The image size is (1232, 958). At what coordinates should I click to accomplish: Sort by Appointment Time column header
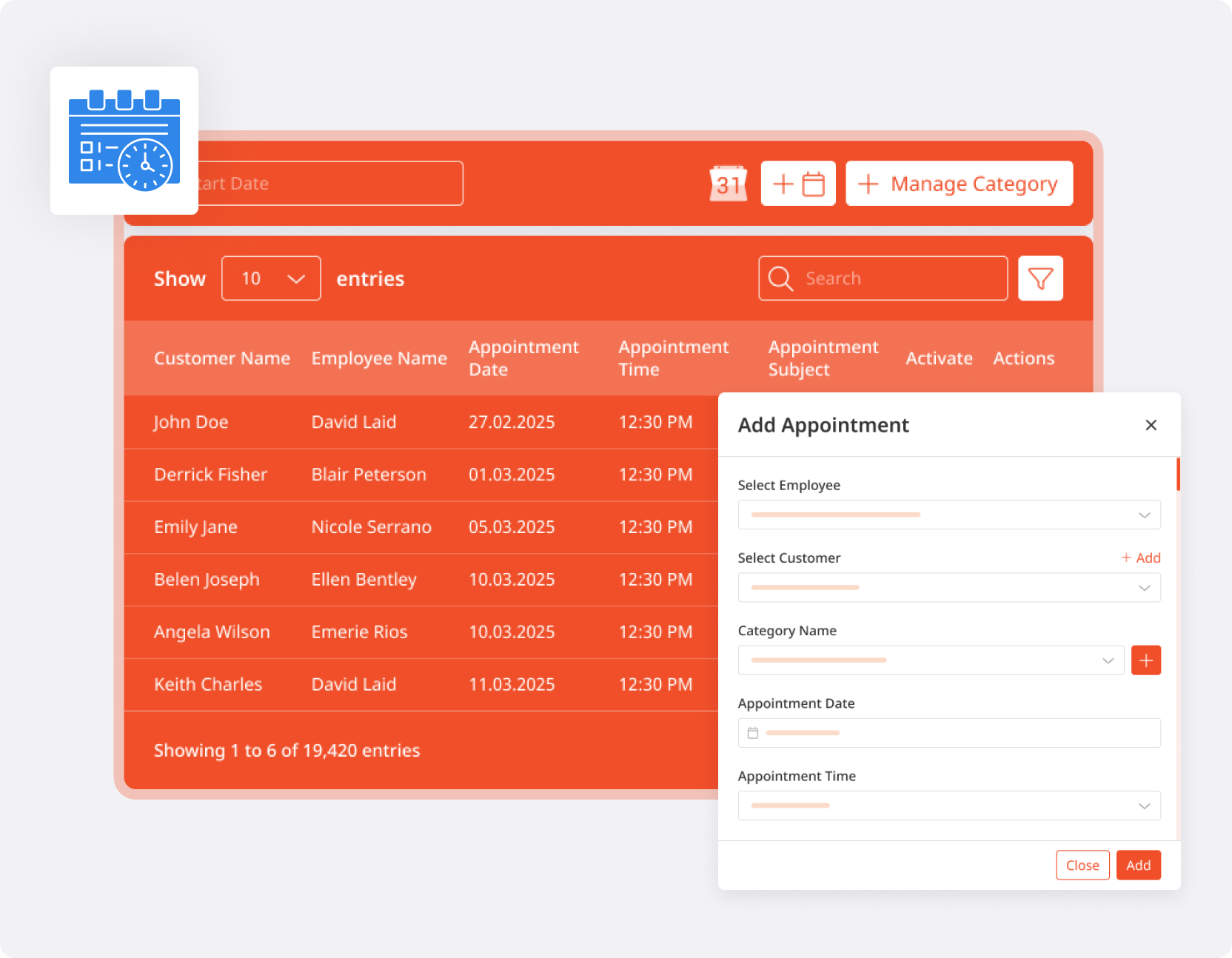pyautogui.click(x=673, y=358)
